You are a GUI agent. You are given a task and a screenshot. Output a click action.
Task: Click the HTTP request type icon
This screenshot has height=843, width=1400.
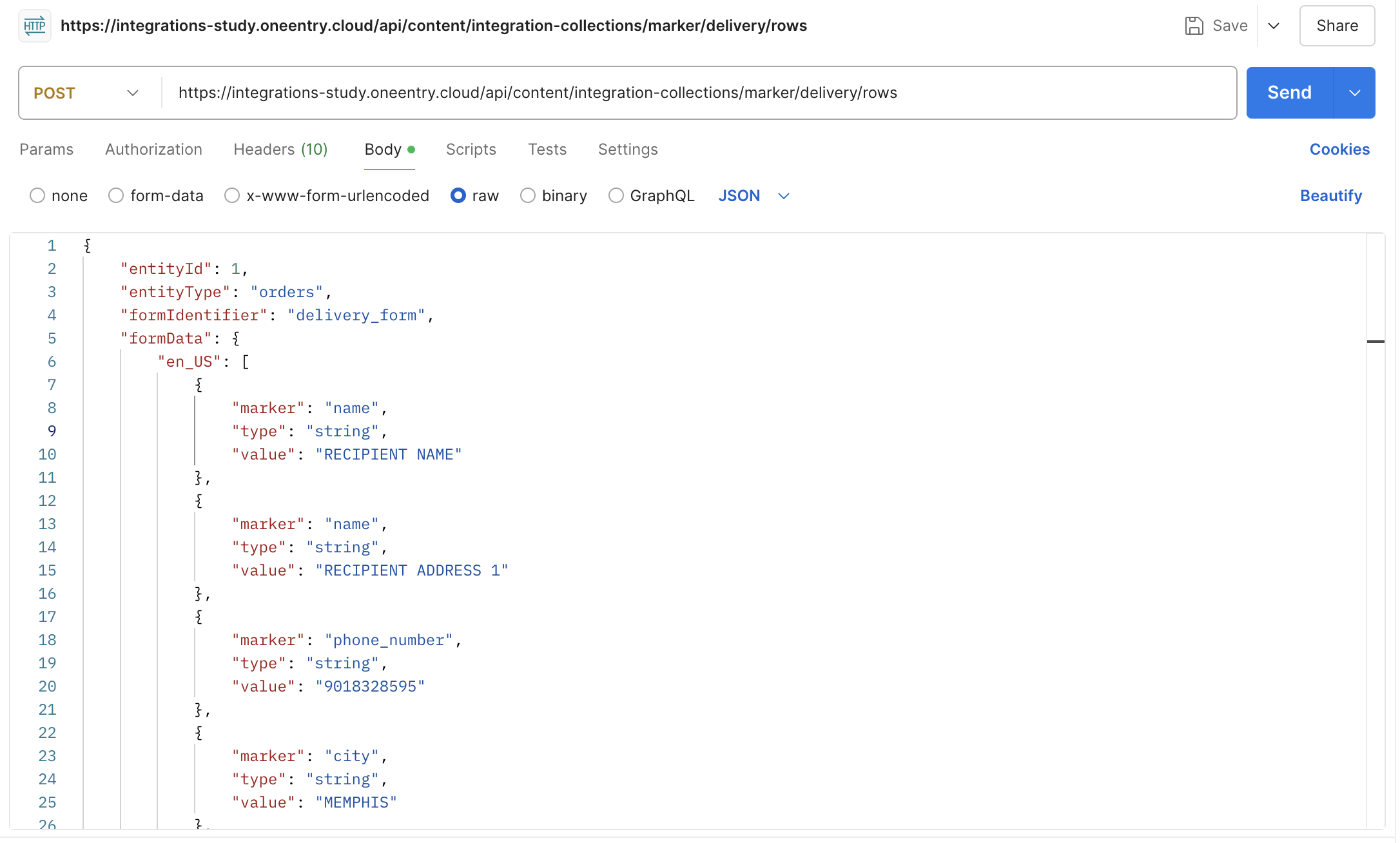(35, 26)
